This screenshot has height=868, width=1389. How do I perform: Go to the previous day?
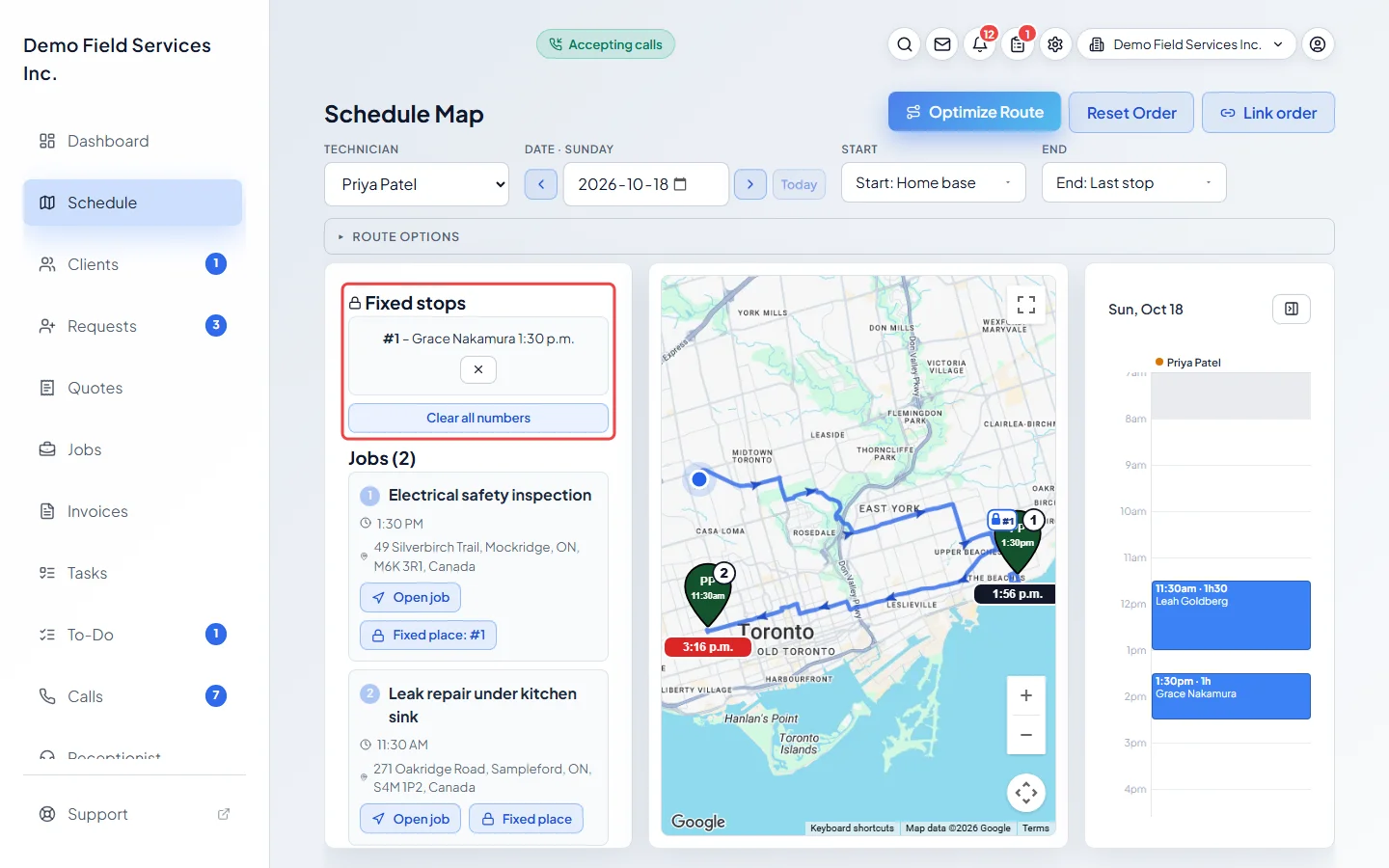[541, 184]
